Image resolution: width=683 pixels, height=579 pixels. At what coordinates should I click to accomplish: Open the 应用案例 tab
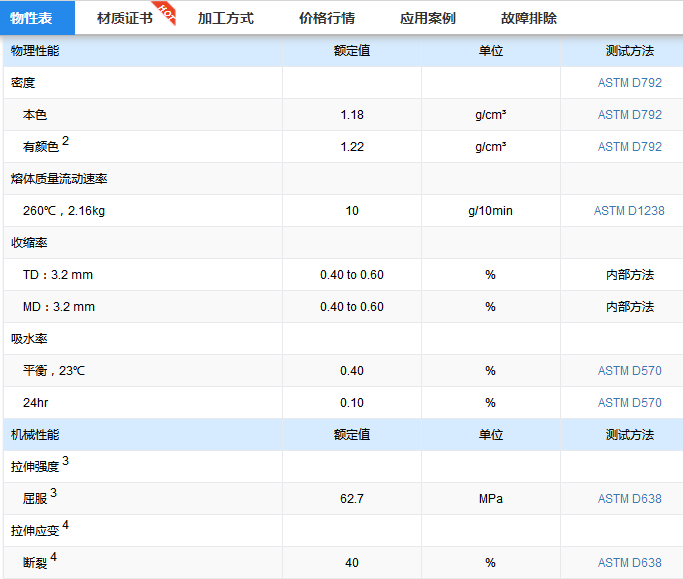[x=427, y=18]
